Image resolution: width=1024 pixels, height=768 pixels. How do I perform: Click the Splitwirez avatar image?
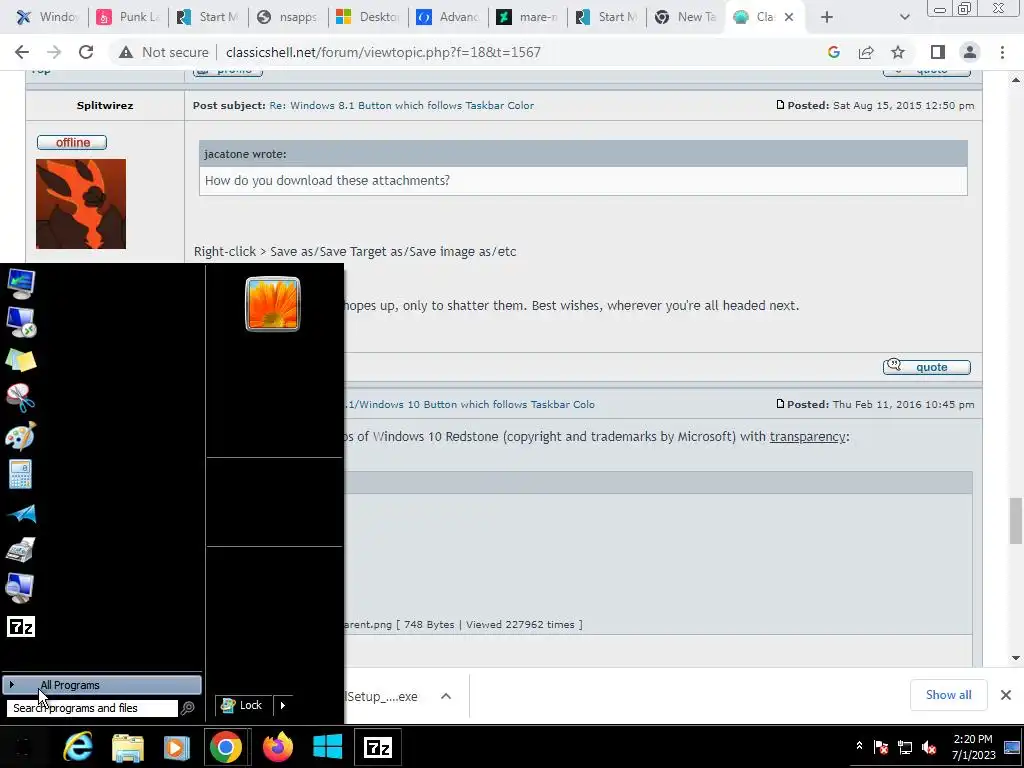pyautogui.click(x=81, y=204)
